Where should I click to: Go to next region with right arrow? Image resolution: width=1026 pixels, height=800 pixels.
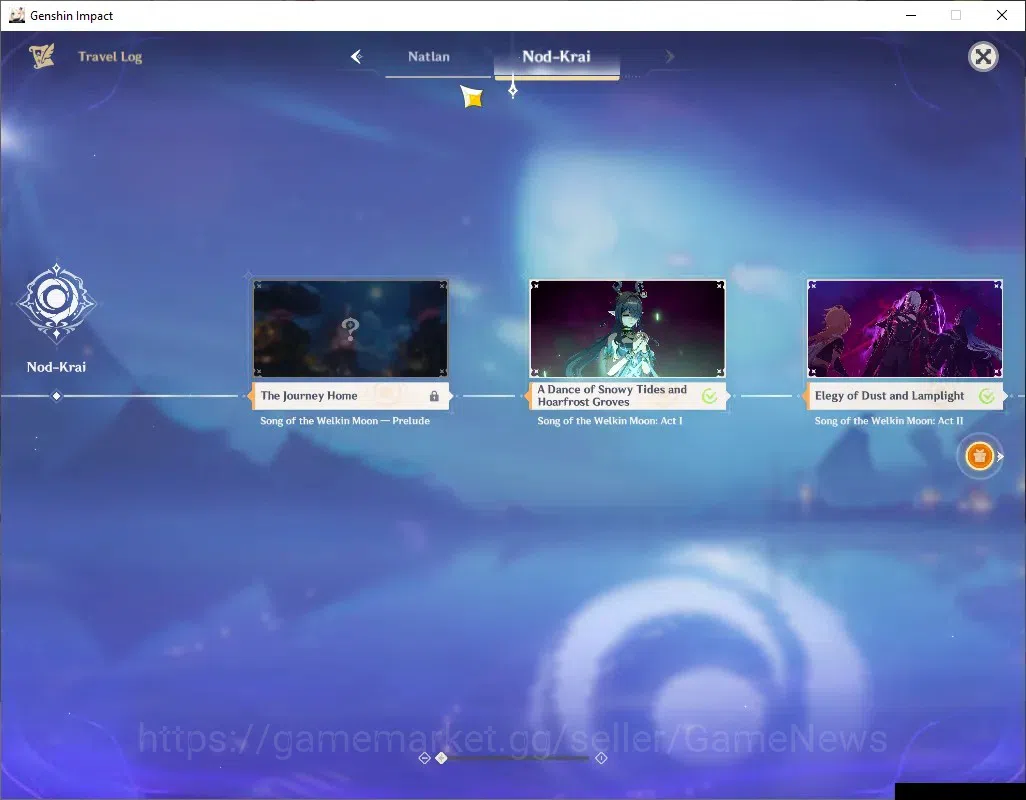[x=669, y=57]
